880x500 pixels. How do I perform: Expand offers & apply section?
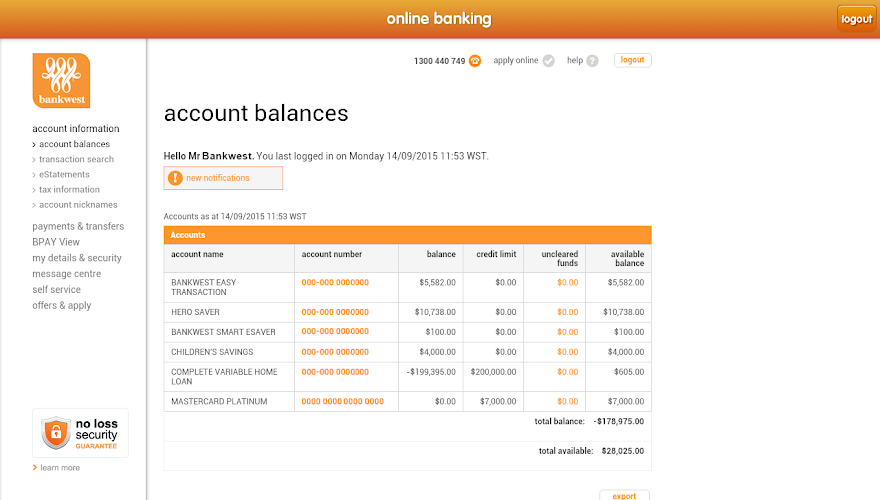[x=62, y=305]
